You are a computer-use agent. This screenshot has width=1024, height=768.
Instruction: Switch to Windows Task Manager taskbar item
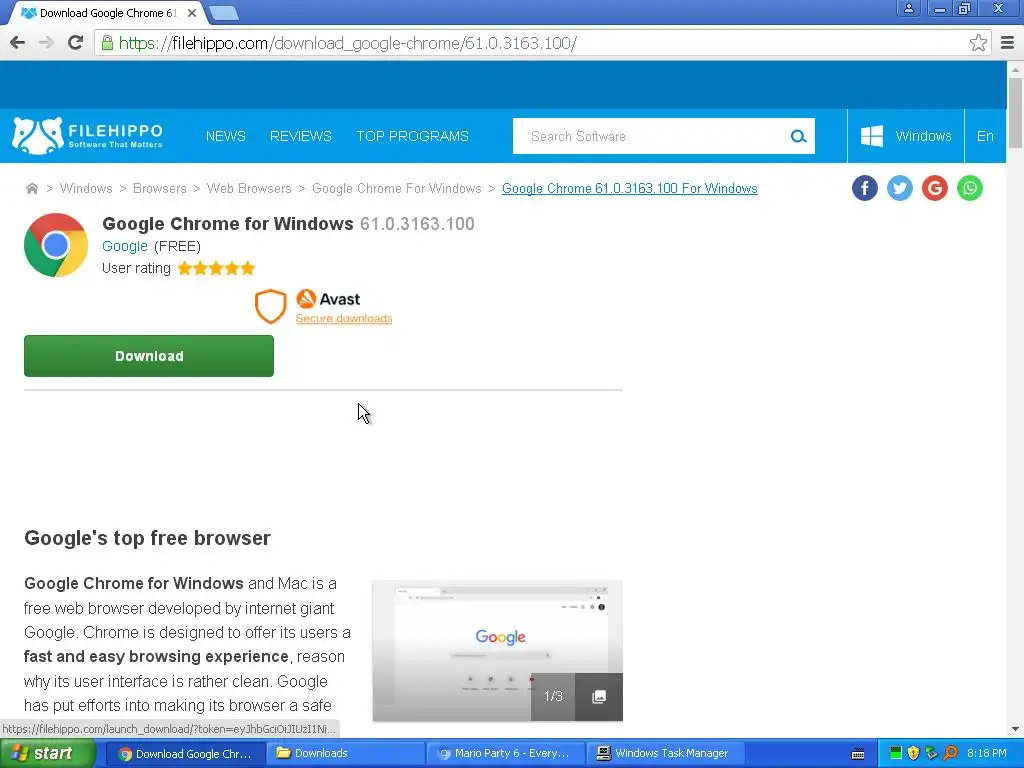click(x=665, y=754)
